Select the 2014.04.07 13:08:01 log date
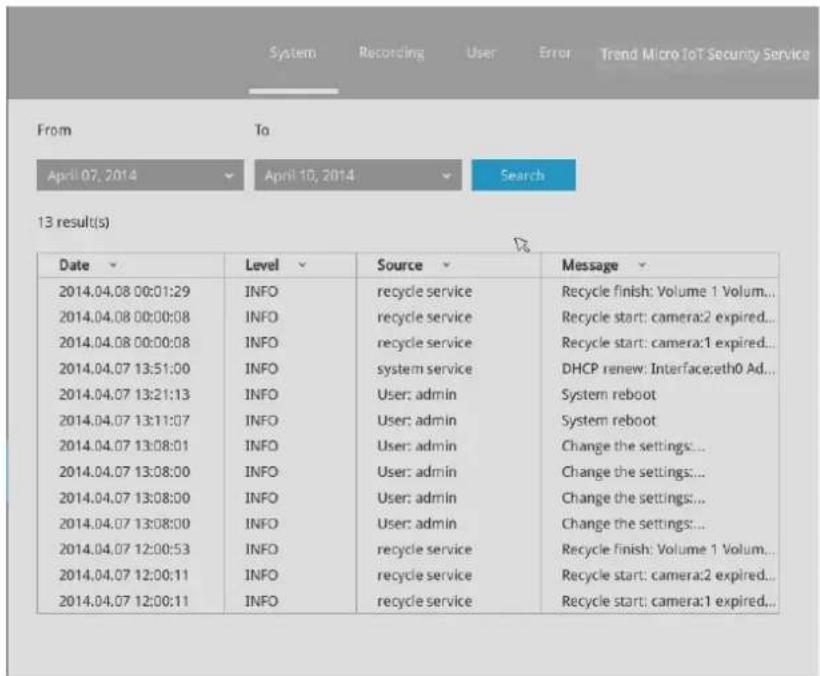Viewport: 820px width, 676px height. [x=124, y=446]
